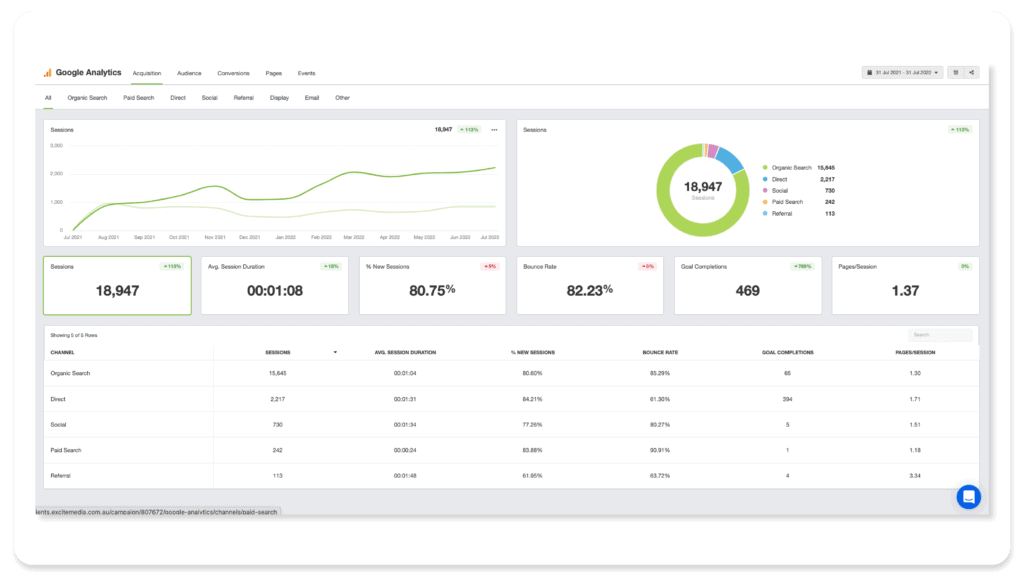This screenshot has width=1024, height=576.
Task: Open the chat widget bubble
Action: pos(968,497)
